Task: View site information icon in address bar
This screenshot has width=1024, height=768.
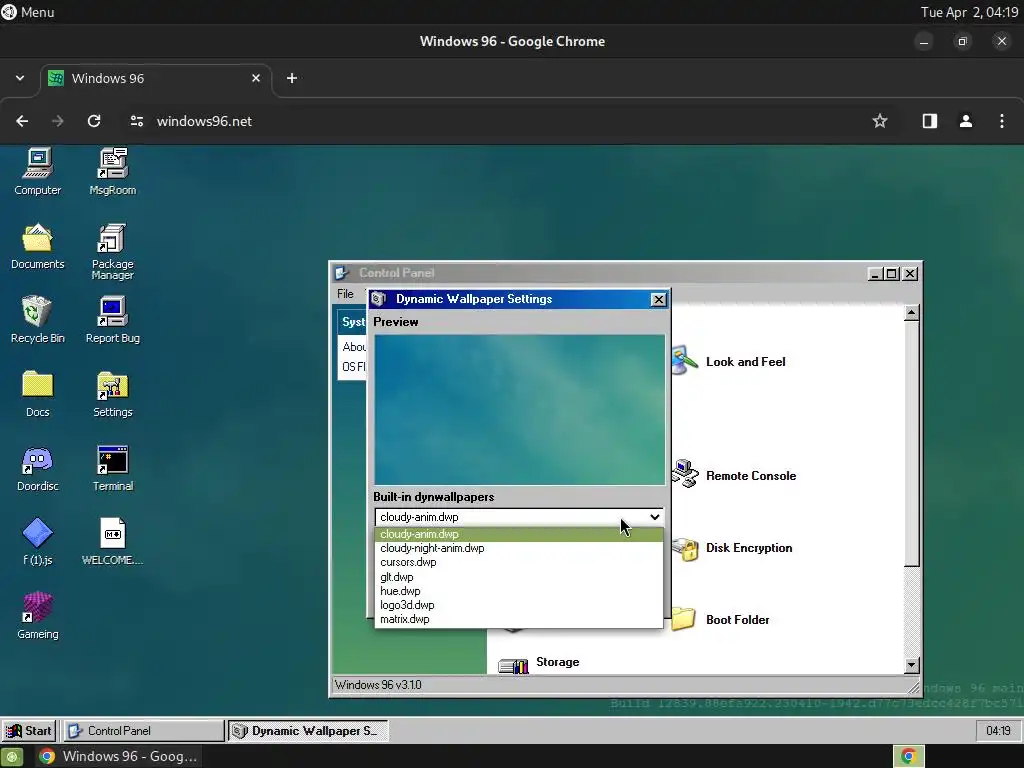Action: (x=136, y=121)
